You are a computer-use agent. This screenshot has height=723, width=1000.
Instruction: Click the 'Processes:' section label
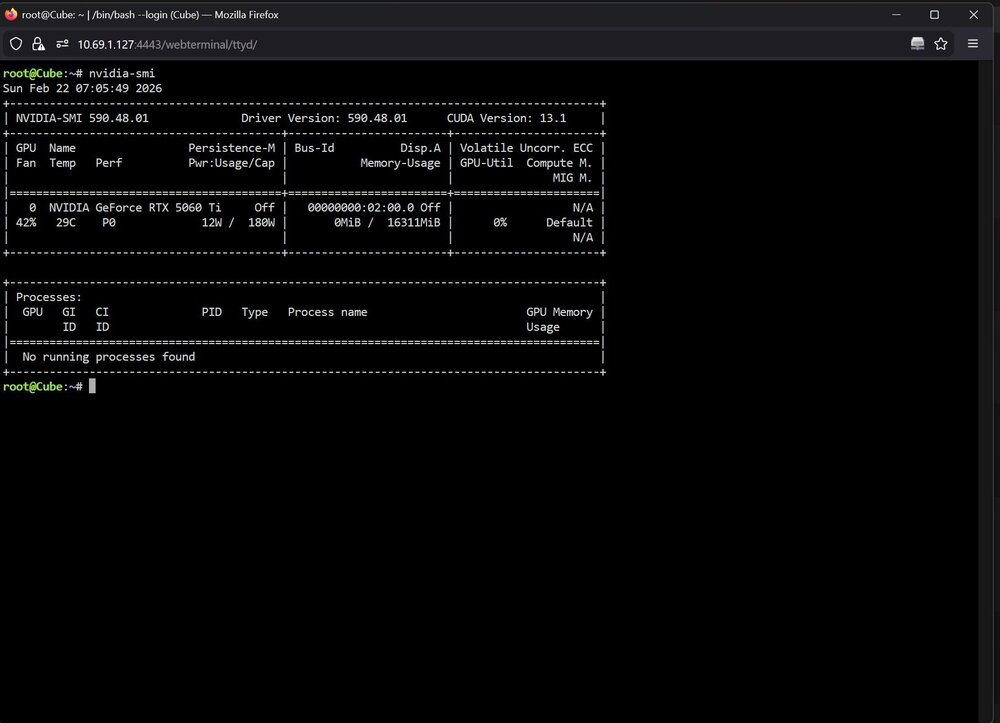click(49, 297)
